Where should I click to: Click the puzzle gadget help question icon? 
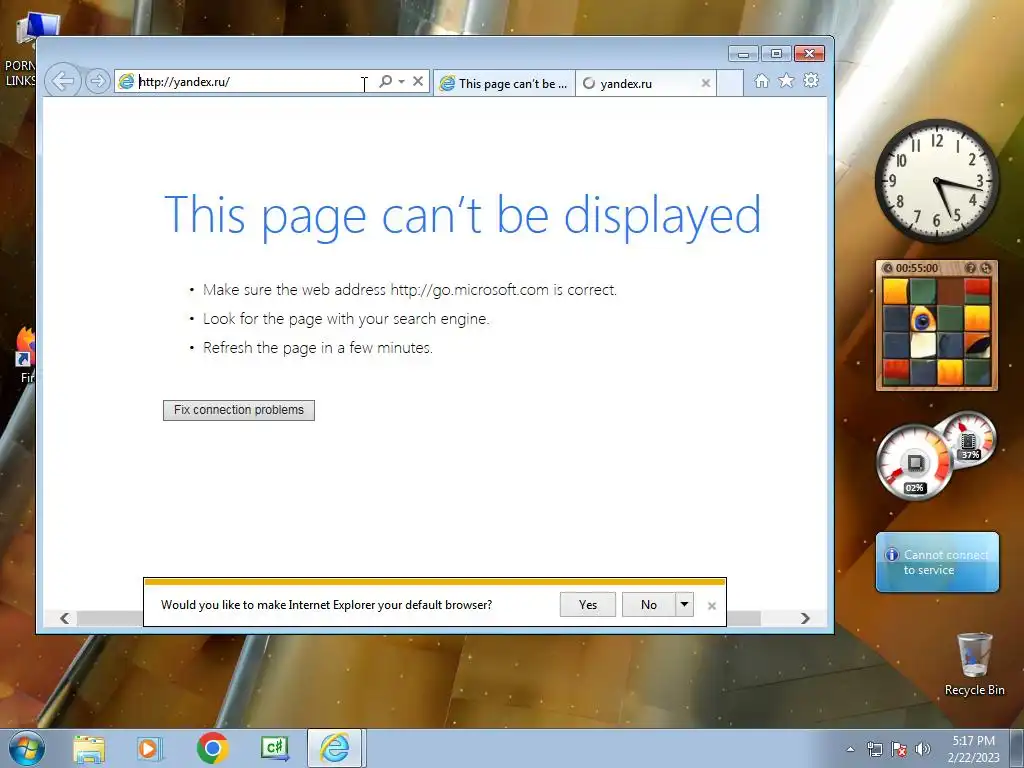(x=970, y=268)
